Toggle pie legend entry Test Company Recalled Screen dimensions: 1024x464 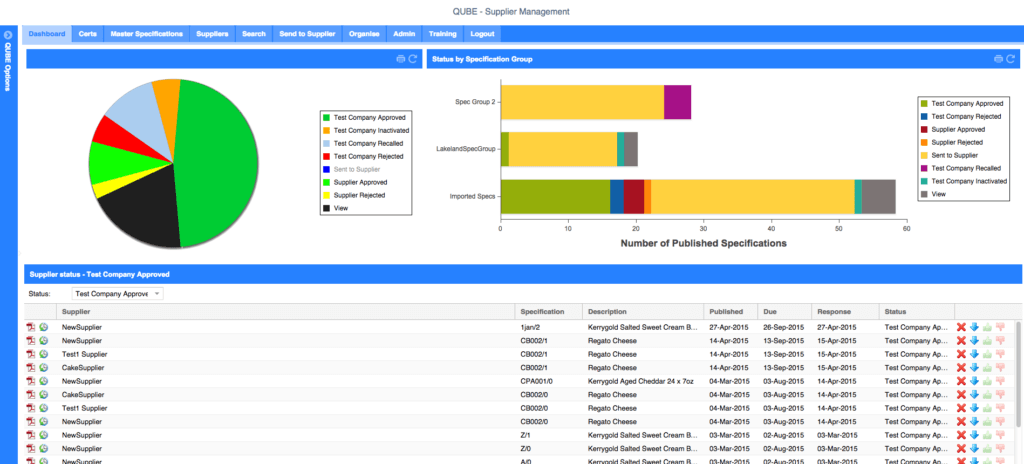[362, 143]
